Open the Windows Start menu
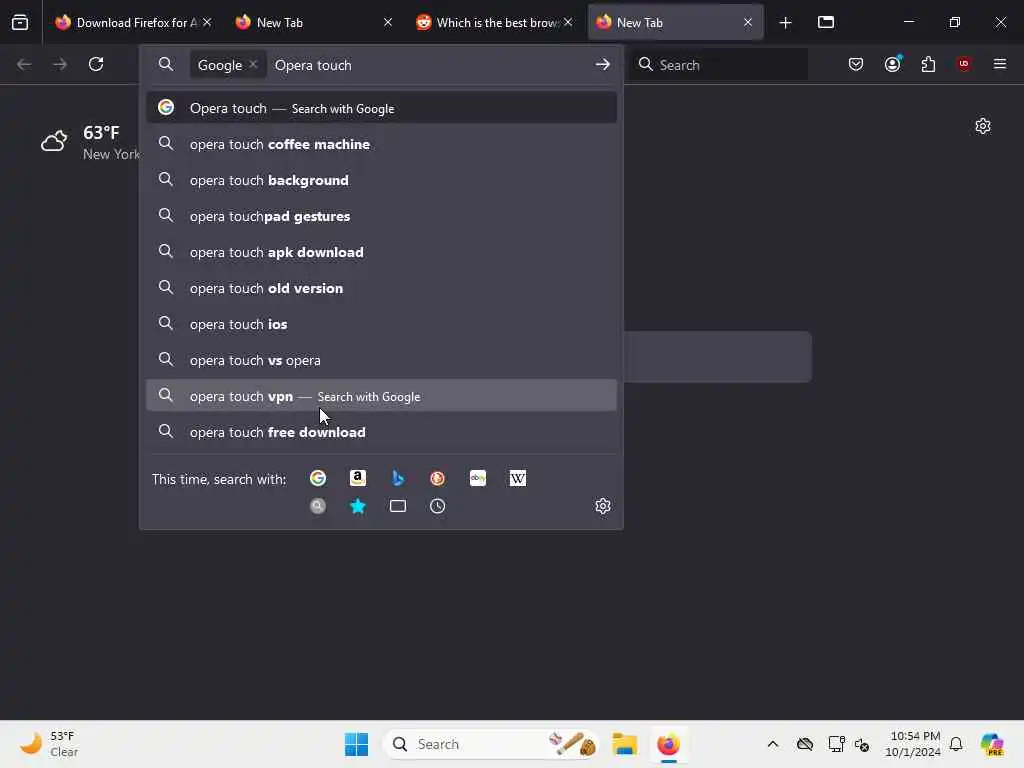Image resolution: width=1024 pixels, height=768 pixels. click(357, 744)
